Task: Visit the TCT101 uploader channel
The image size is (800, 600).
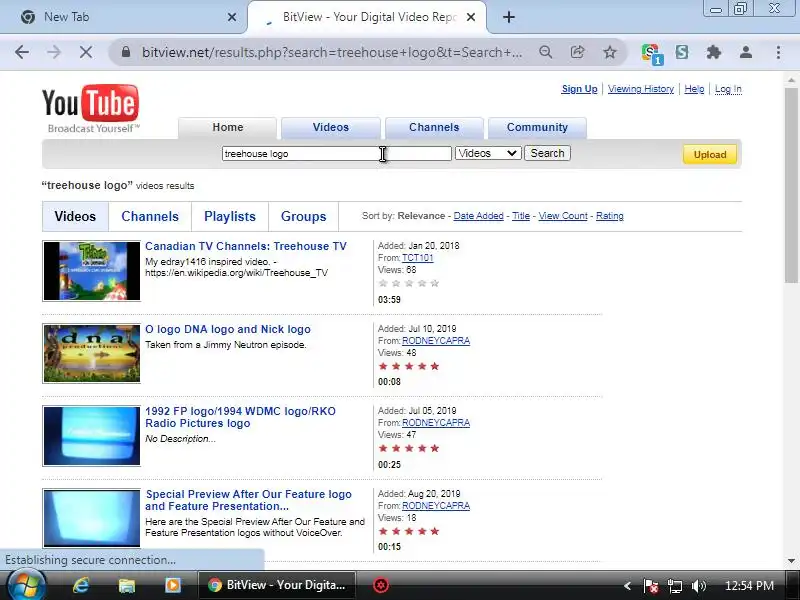Action: (x=417, y=258)
